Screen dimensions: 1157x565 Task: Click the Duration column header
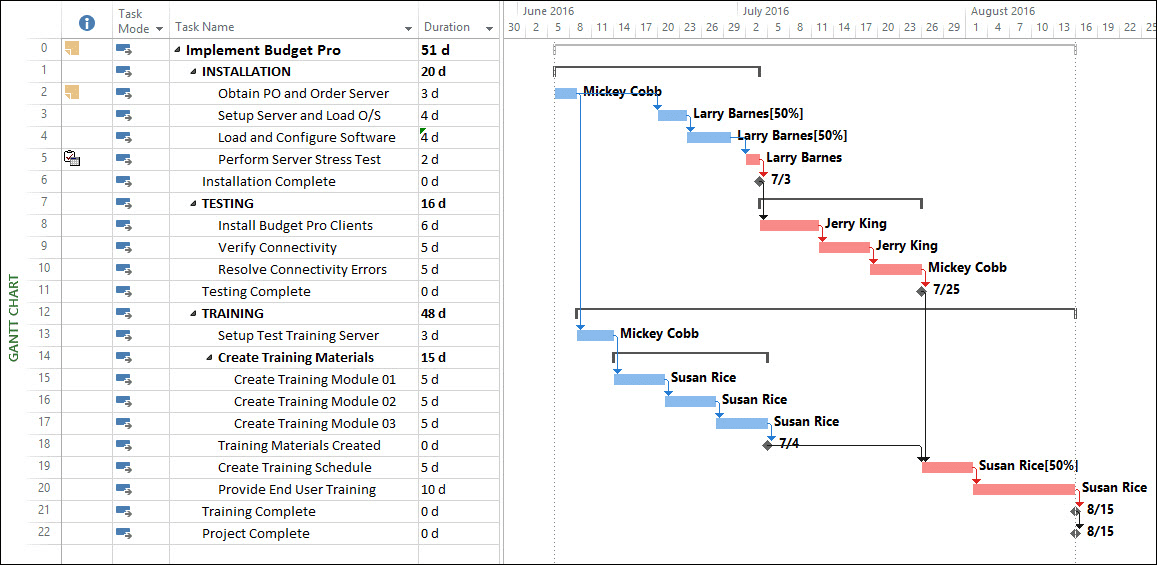(459, 20)
